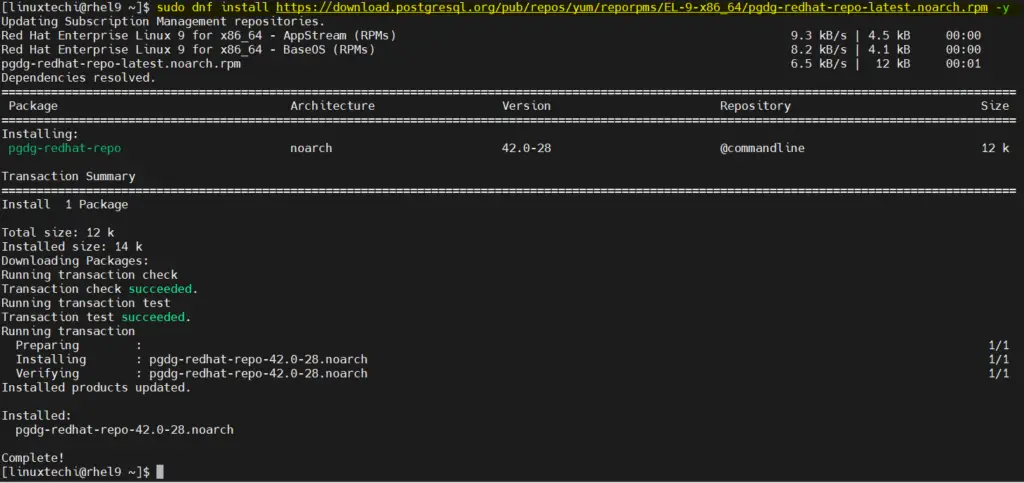Image resolution: width=1024 pixels, height=483 pixels.
Task: Click the @commandline repository entry
Action: pos(762,148)
